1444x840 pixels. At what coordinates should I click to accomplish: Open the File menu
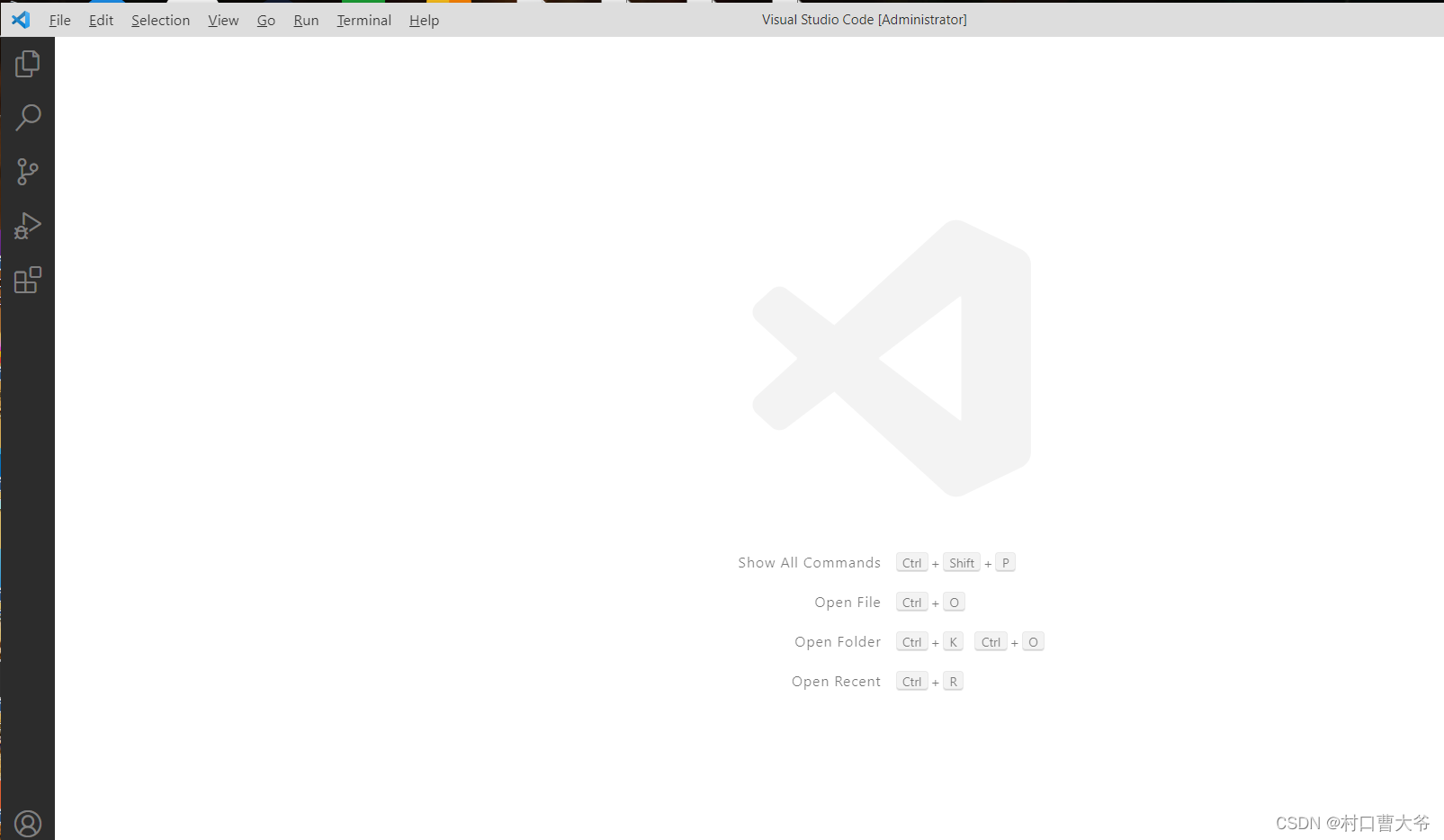(59, 20)
